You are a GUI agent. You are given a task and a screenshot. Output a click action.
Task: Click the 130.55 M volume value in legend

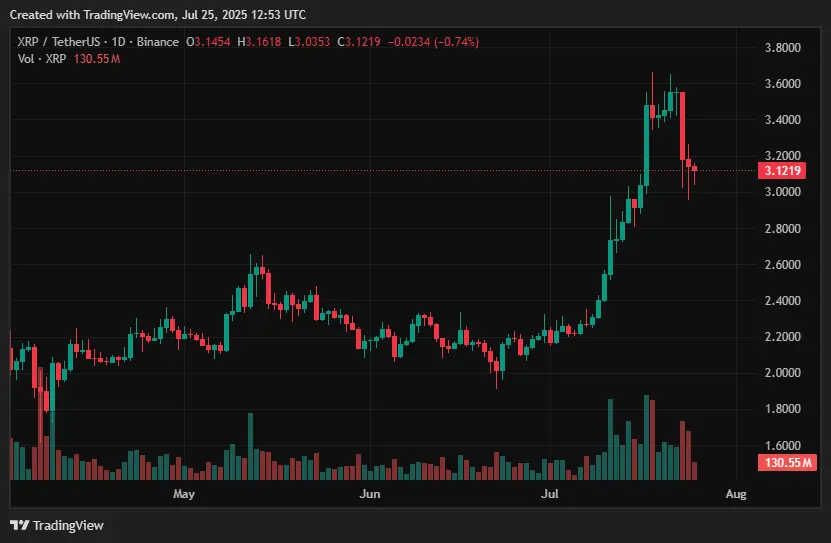pos(97,59)
